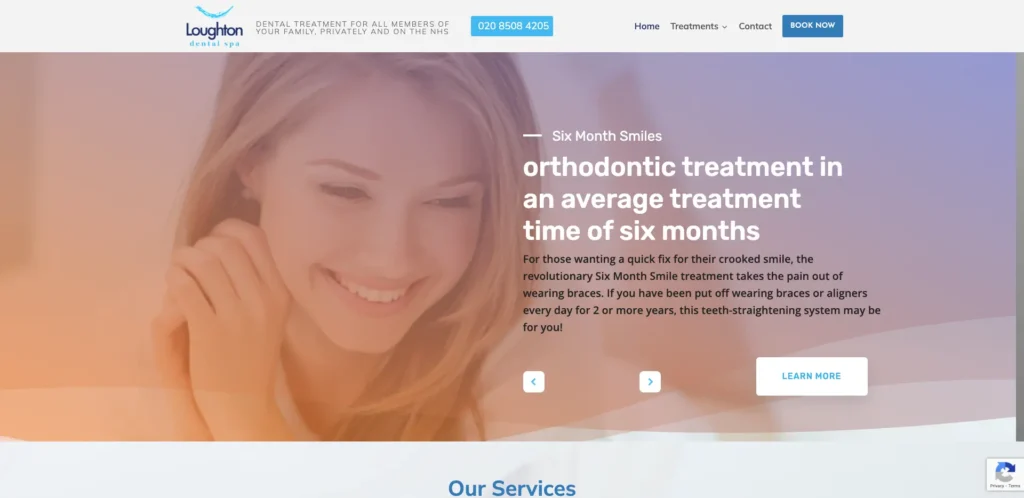The height and width of the screenshot is (498, 1024).
Task: Click the reCAPTCHA badge icon
Action: pos(1005,471)
